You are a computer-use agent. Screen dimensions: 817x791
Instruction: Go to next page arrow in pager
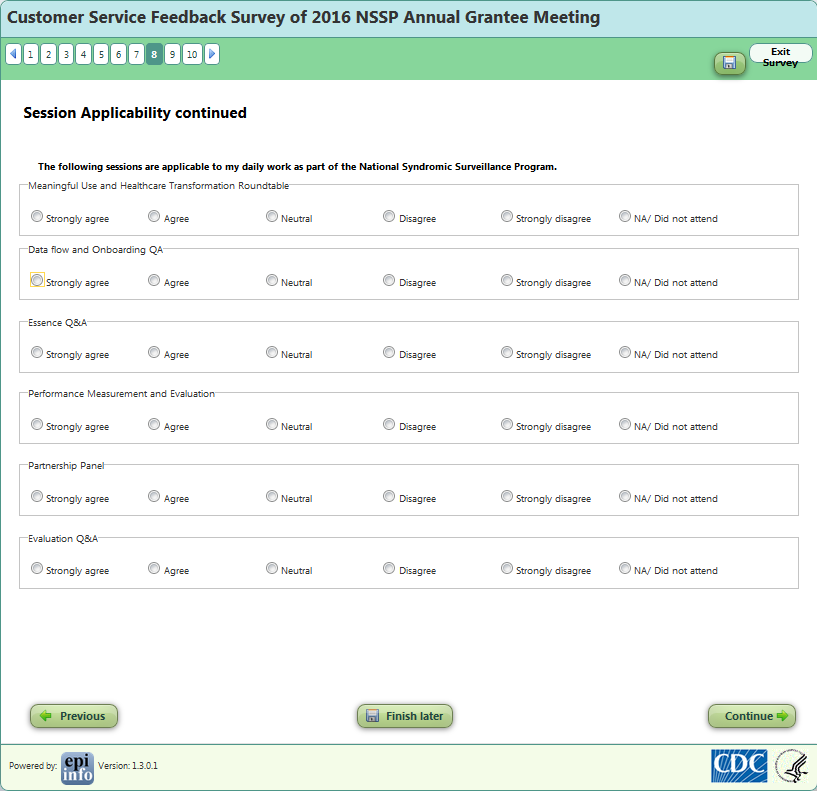212,54
